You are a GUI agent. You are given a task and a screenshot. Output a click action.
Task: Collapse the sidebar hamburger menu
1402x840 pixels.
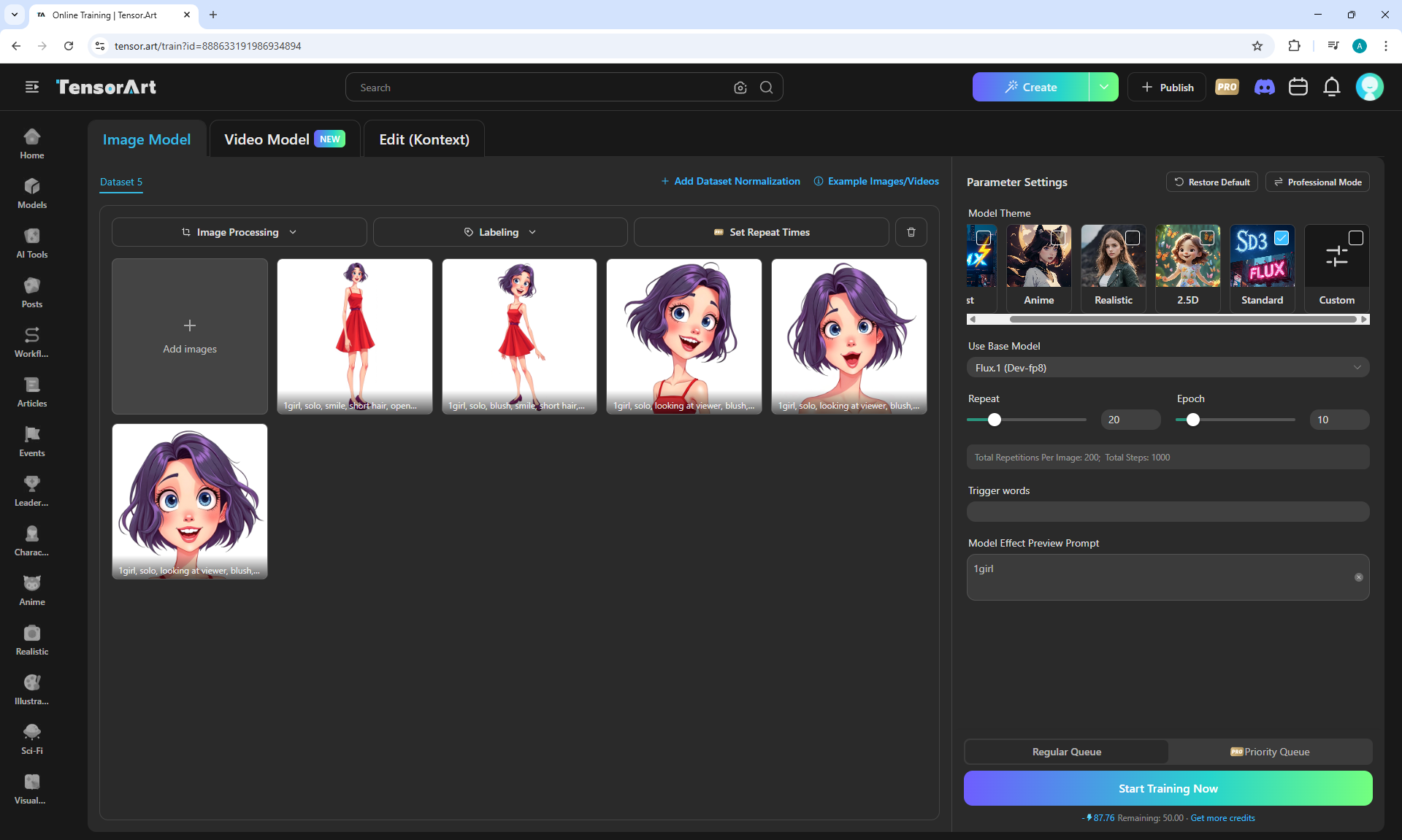[32, 88]
